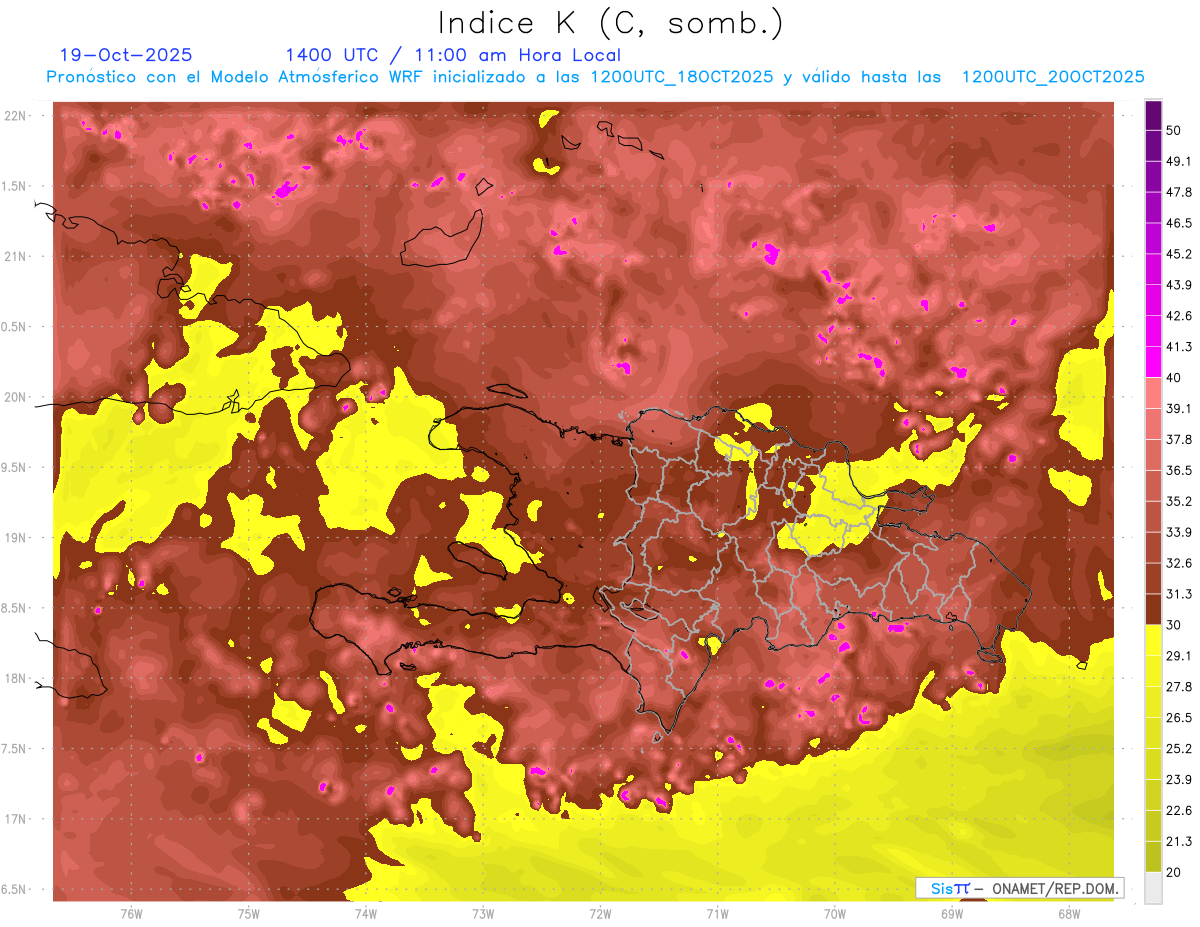The image size is (1200, 927).
Task: Pick the light gray colorbar band below 20
Action: (1153, 888)
